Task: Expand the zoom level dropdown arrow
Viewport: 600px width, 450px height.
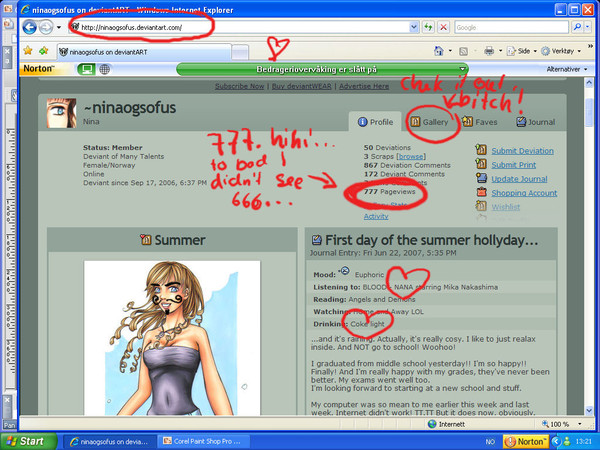Action: coord(579,424)
